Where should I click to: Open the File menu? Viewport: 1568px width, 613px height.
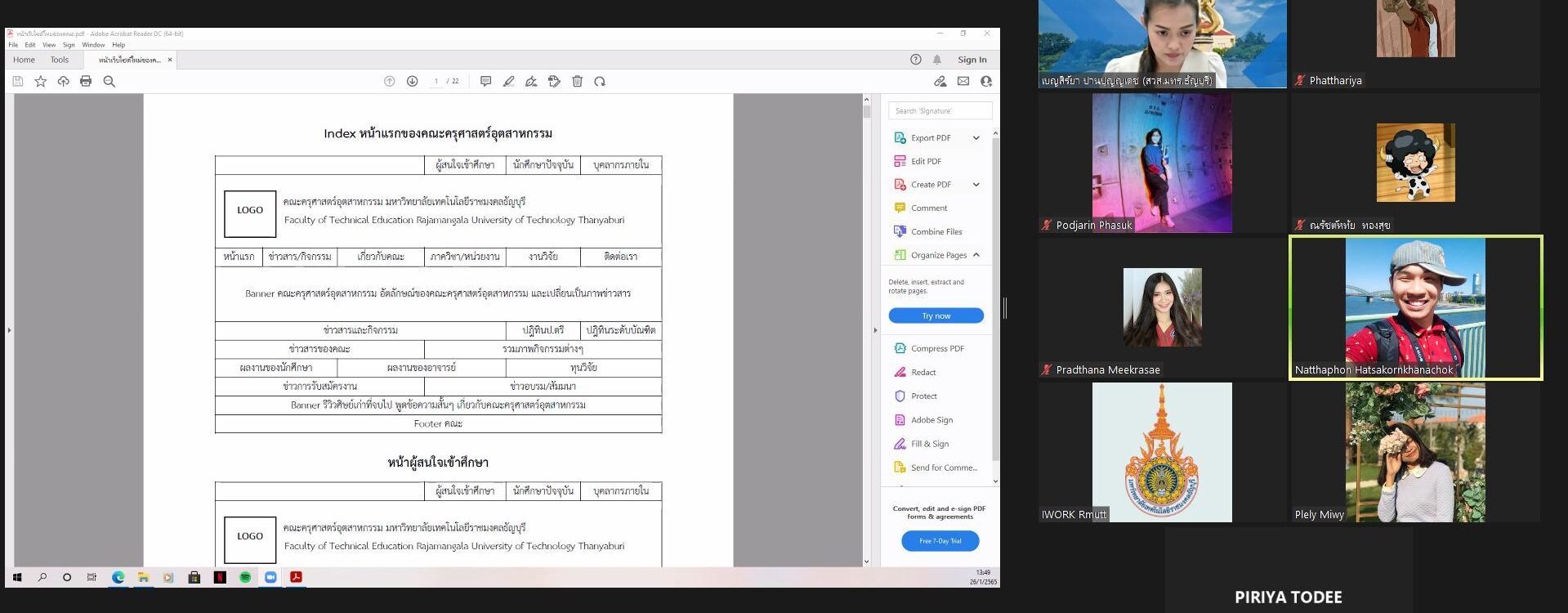[13, 45]
